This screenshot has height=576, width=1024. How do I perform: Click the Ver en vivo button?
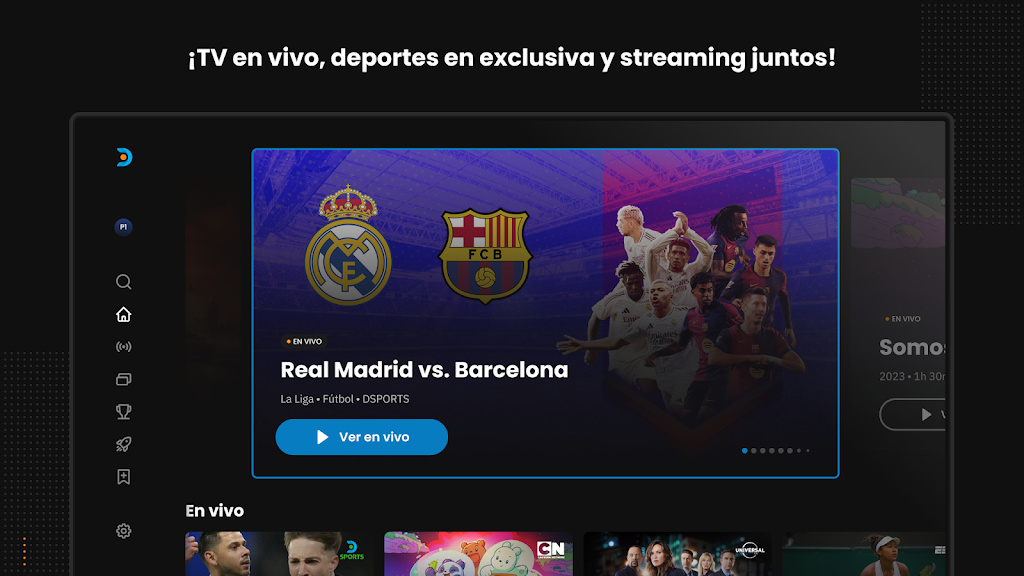(361, 437)
